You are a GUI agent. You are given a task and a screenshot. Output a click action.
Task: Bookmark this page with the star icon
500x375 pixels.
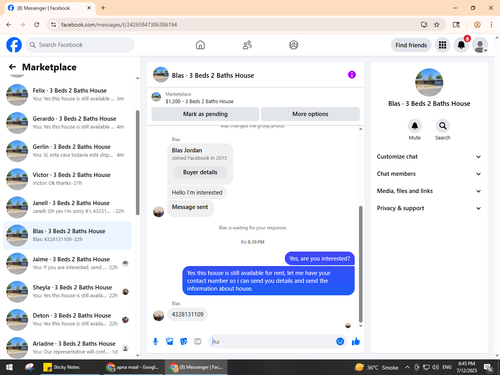(437, 25)
